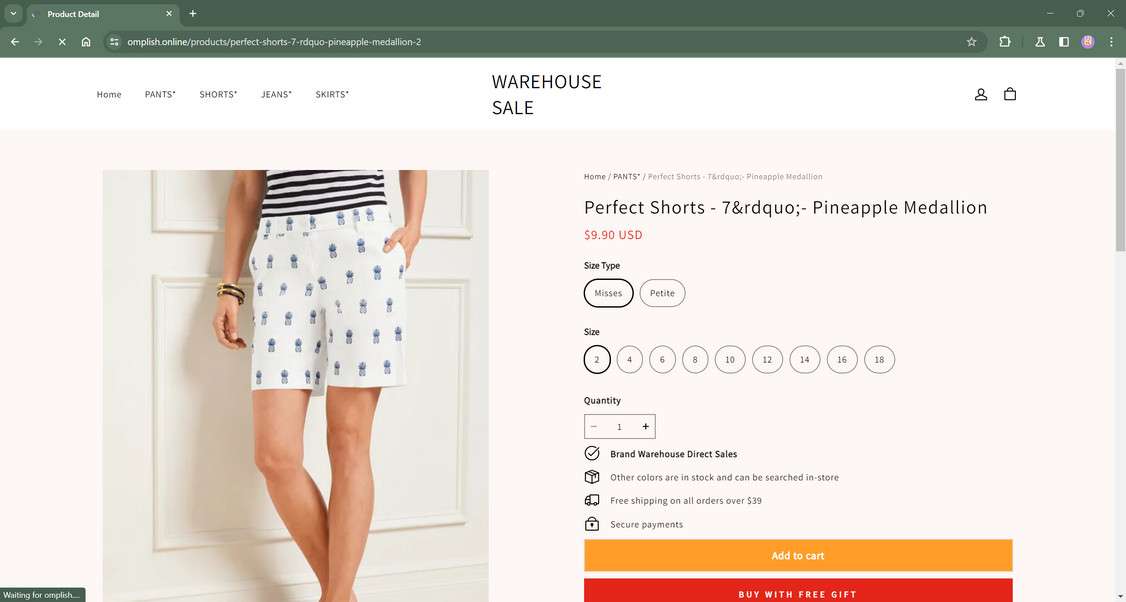
Task: Open the browser extensions puzzle icon
Action: pyautogui.click(x=1005, y=42)
